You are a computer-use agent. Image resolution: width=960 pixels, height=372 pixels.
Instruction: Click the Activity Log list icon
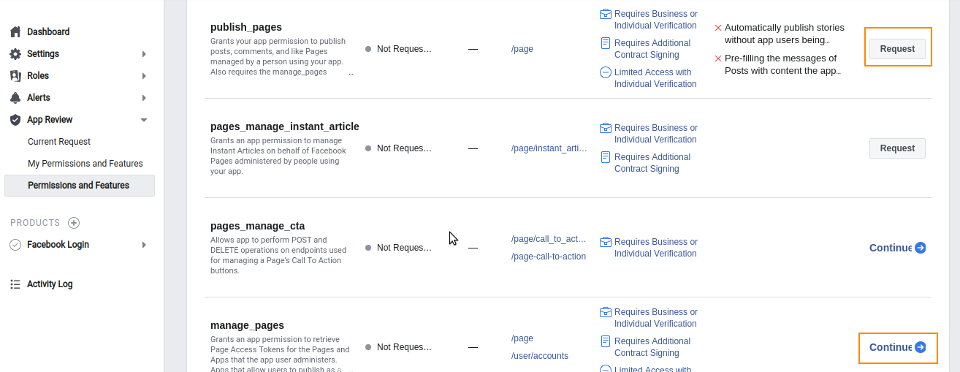[x=15, y=284]
